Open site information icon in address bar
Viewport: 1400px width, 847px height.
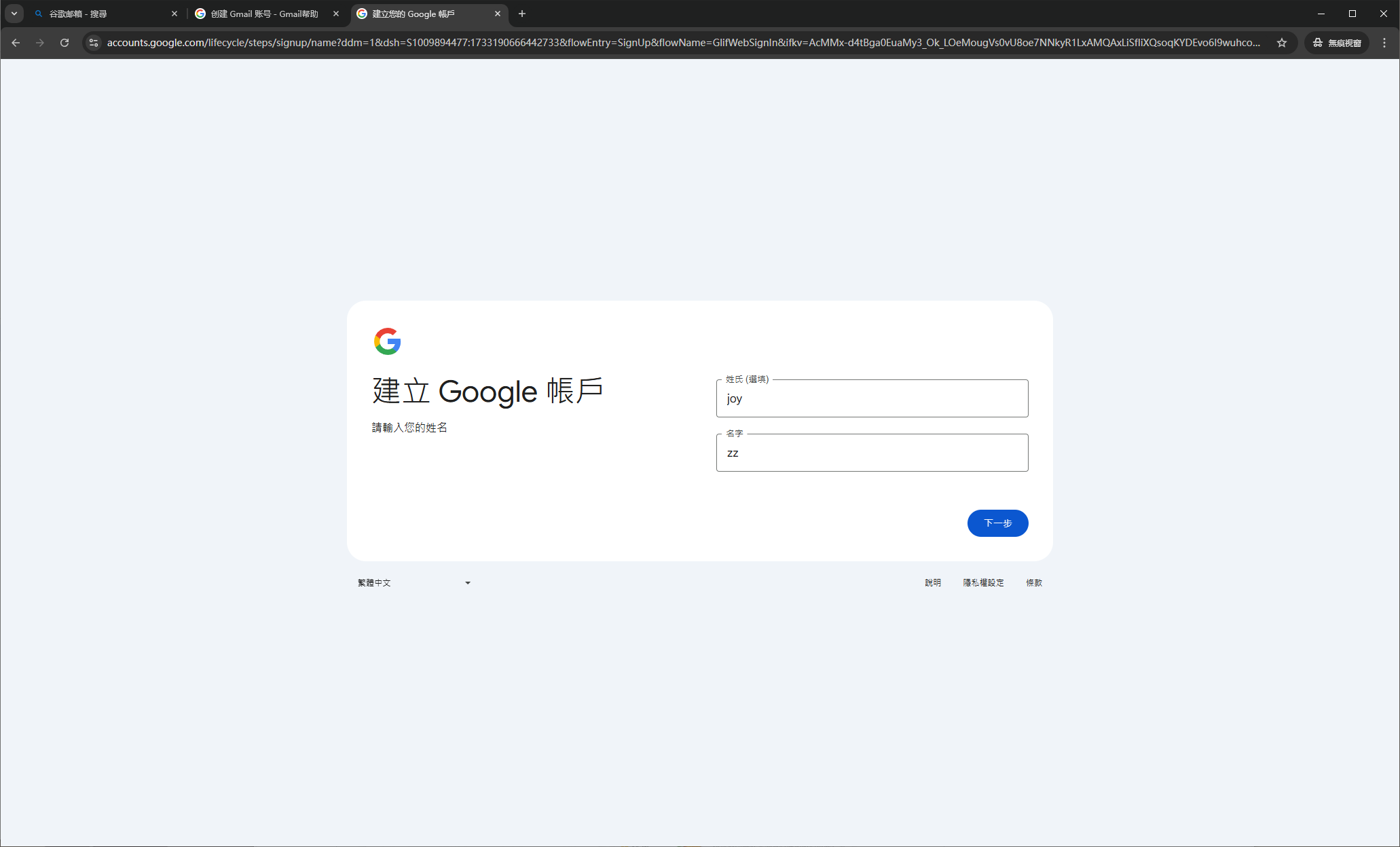click(94, 43)
